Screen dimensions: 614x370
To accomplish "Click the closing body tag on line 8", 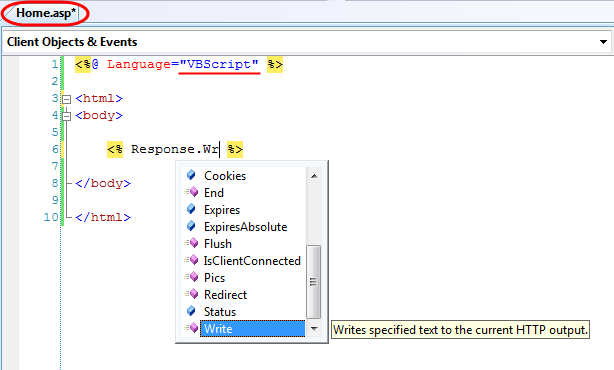I will coord(103,183).
